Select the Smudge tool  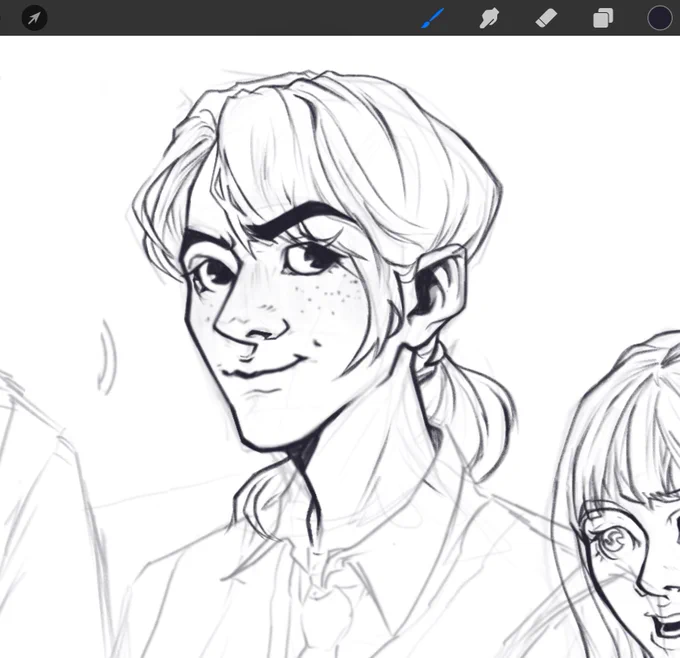[489, 19]
